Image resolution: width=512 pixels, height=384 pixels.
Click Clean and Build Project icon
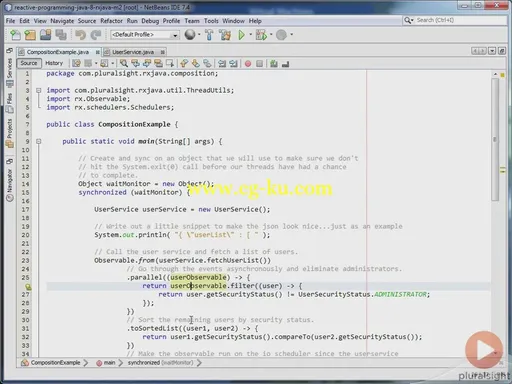(225, 34)
